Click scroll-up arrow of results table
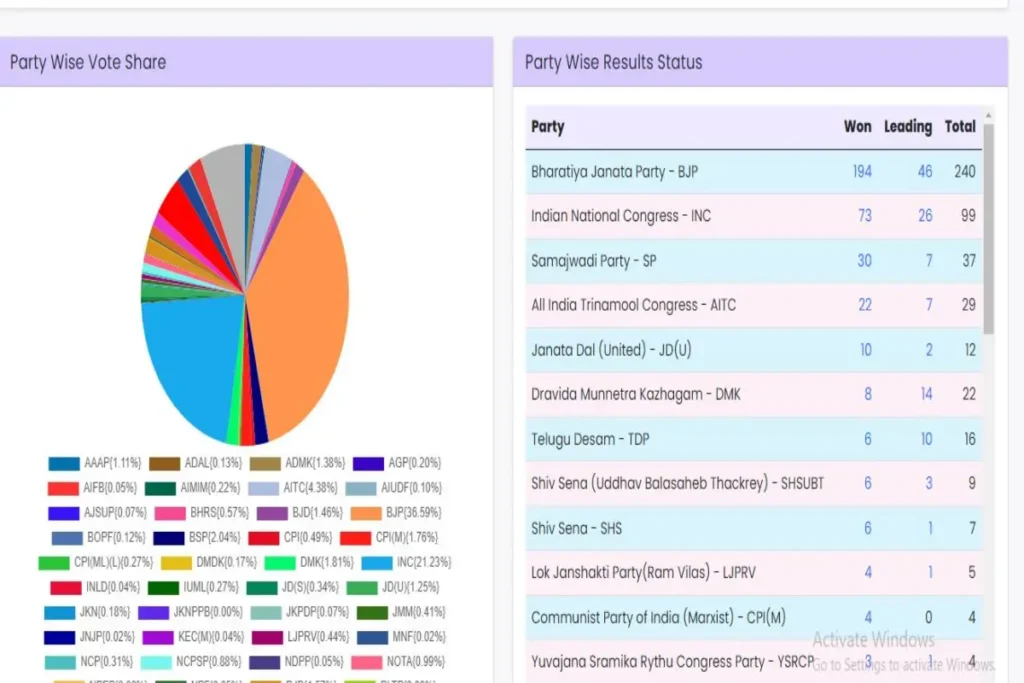The height and width of the screenshot is (683, 1024). click(x=988, y=116)
